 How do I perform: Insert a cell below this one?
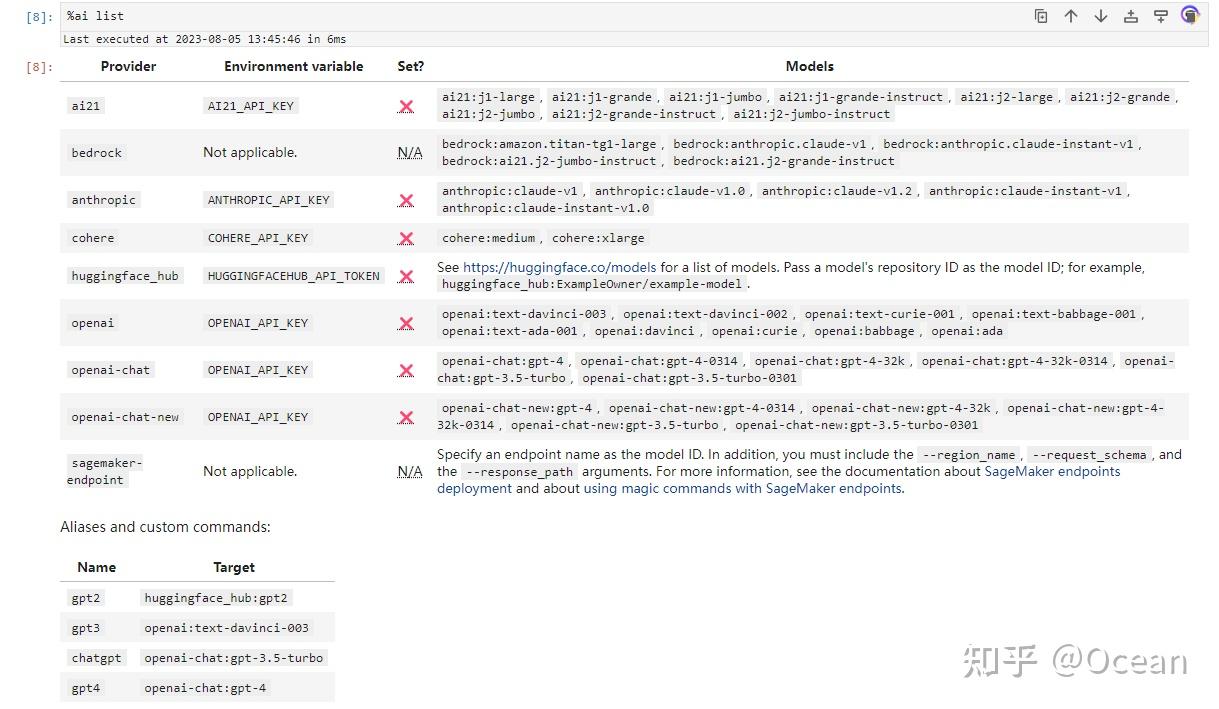(x=1161, y=16)
